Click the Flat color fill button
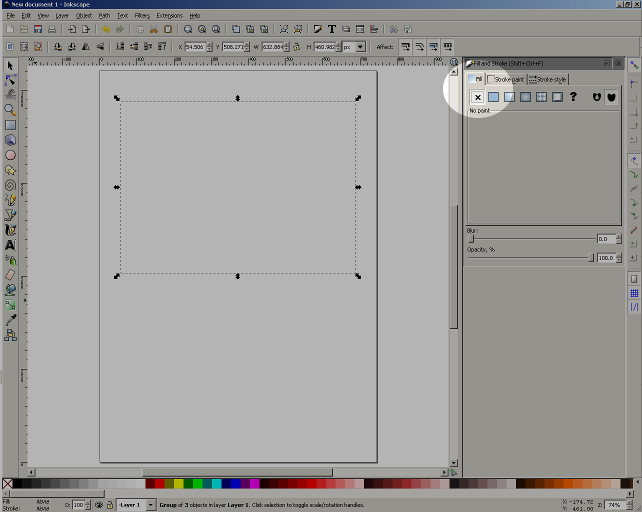The height and width of the screenshot is (512, 642). (493, 97)
